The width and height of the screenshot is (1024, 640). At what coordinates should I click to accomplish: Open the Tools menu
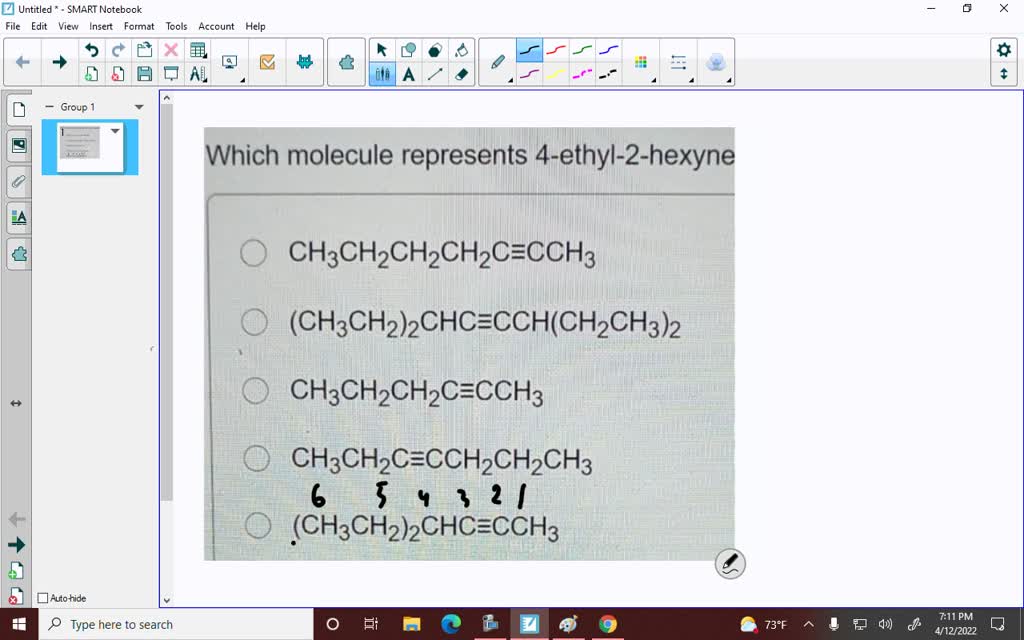pos(176,26)
